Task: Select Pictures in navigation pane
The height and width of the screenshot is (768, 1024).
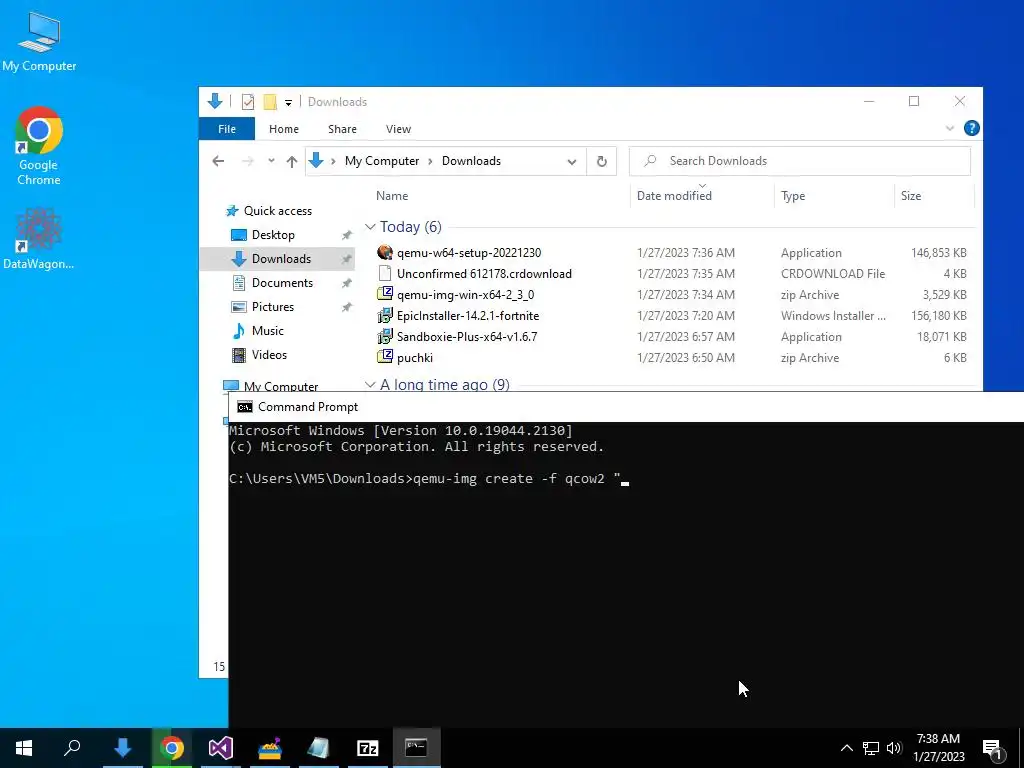Action: 273,307
